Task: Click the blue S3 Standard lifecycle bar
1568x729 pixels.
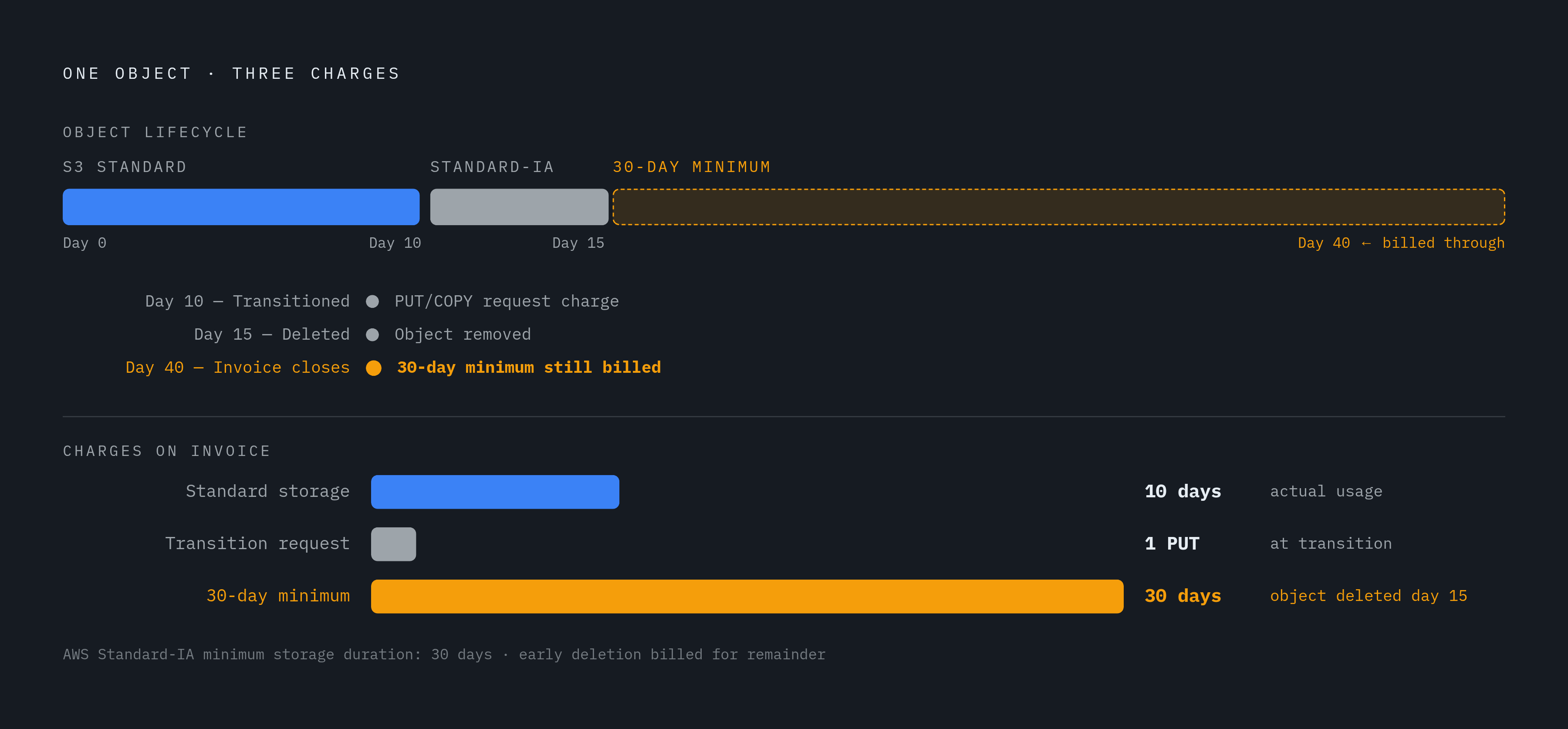Action: (241, 207)
